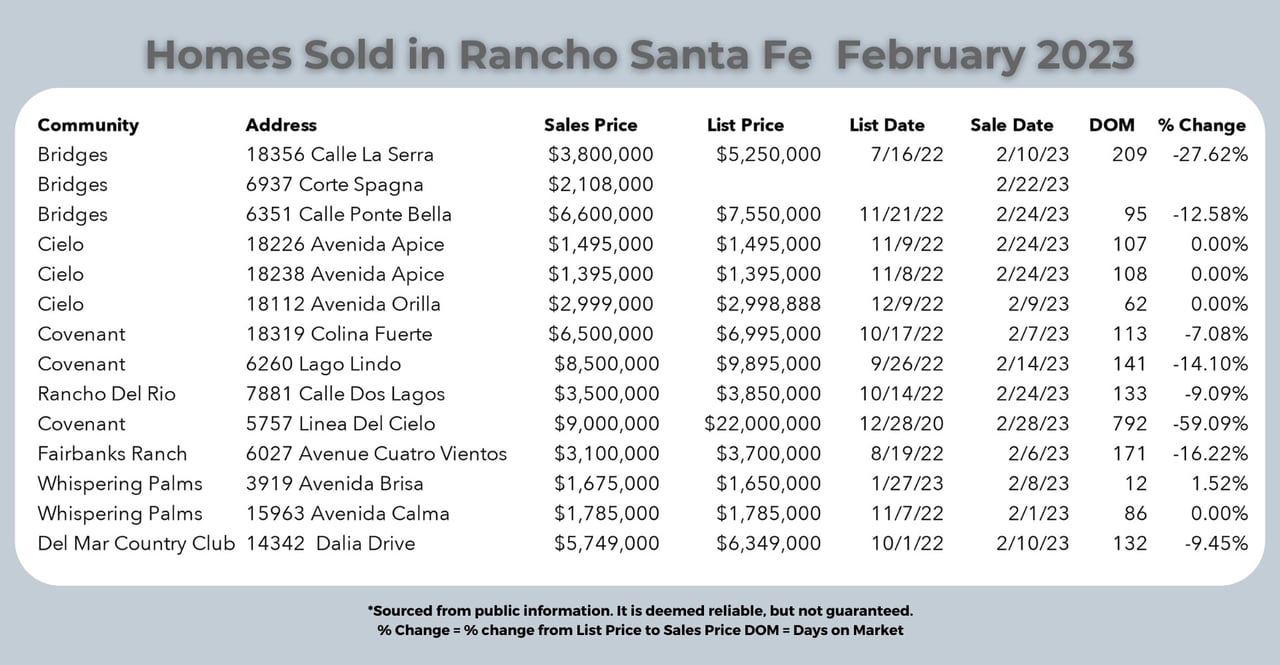Select address 6027 Avenue Cuatro Vientos

coord(376,454)
